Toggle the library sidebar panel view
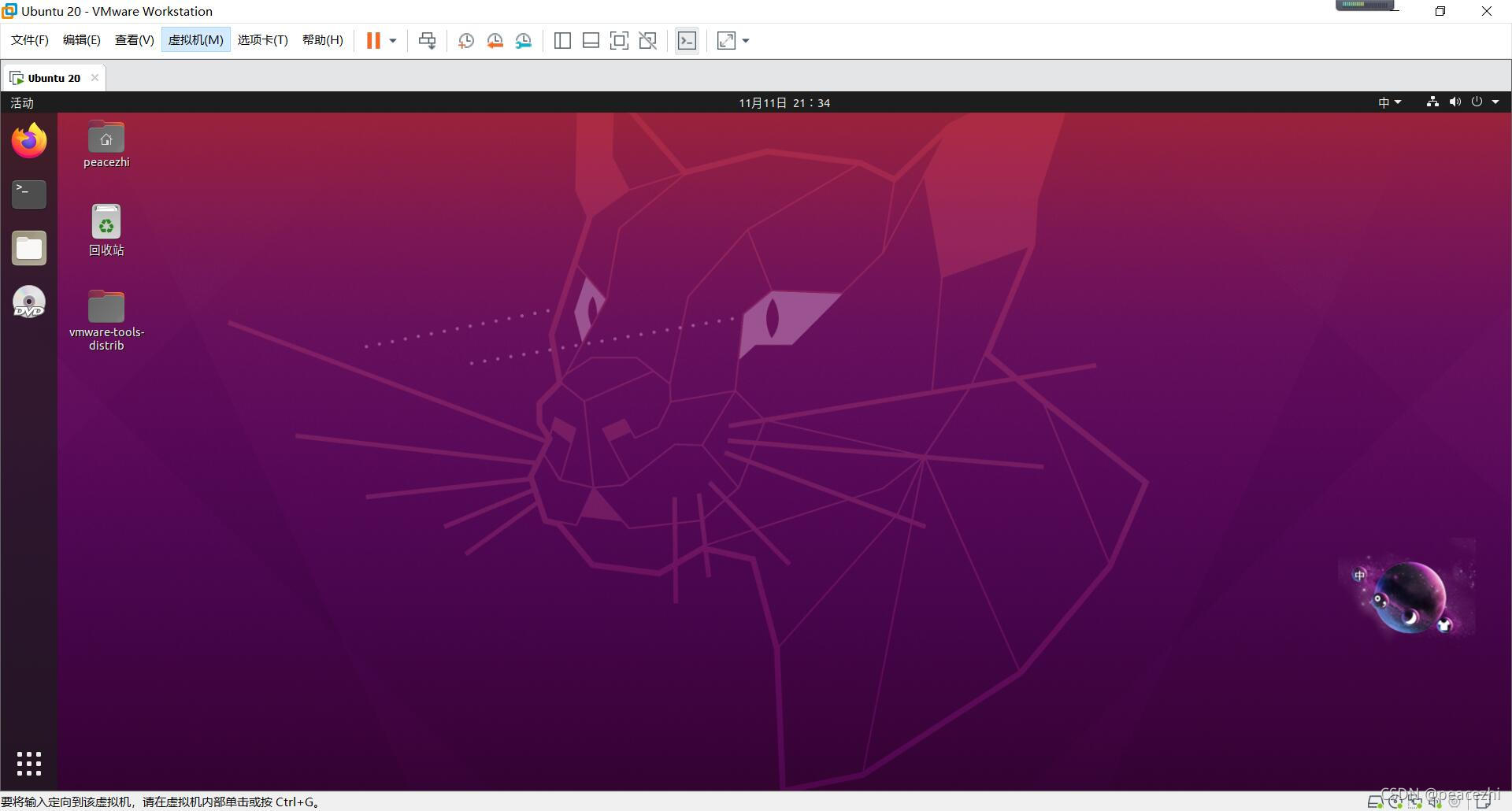 [562, 41]
